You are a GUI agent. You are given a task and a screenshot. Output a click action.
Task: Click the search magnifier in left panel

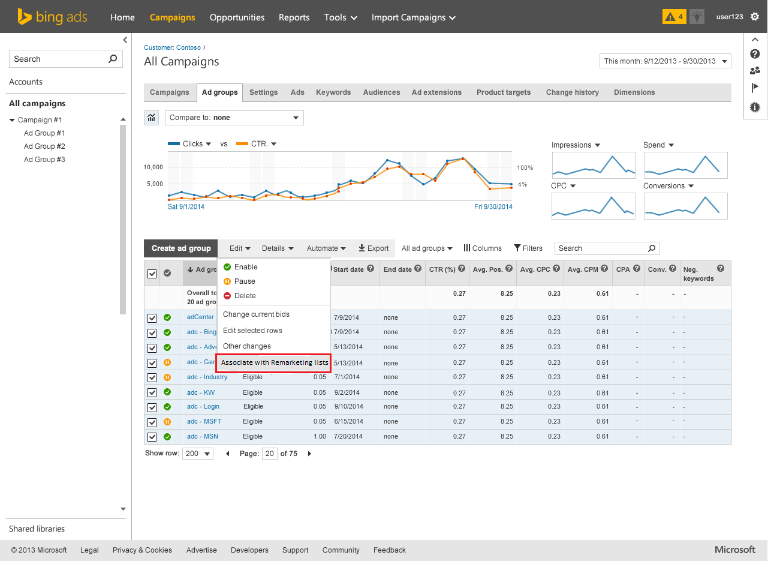(x=113, y=59)
